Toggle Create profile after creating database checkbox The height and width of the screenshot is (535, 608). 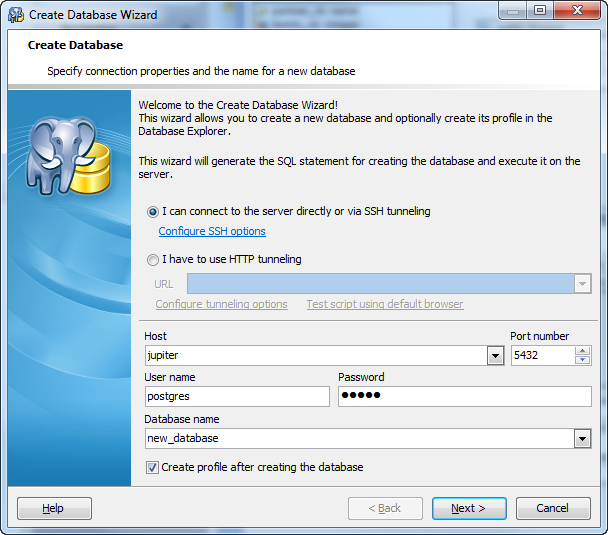pyautogui.click(x=153, y=468)
